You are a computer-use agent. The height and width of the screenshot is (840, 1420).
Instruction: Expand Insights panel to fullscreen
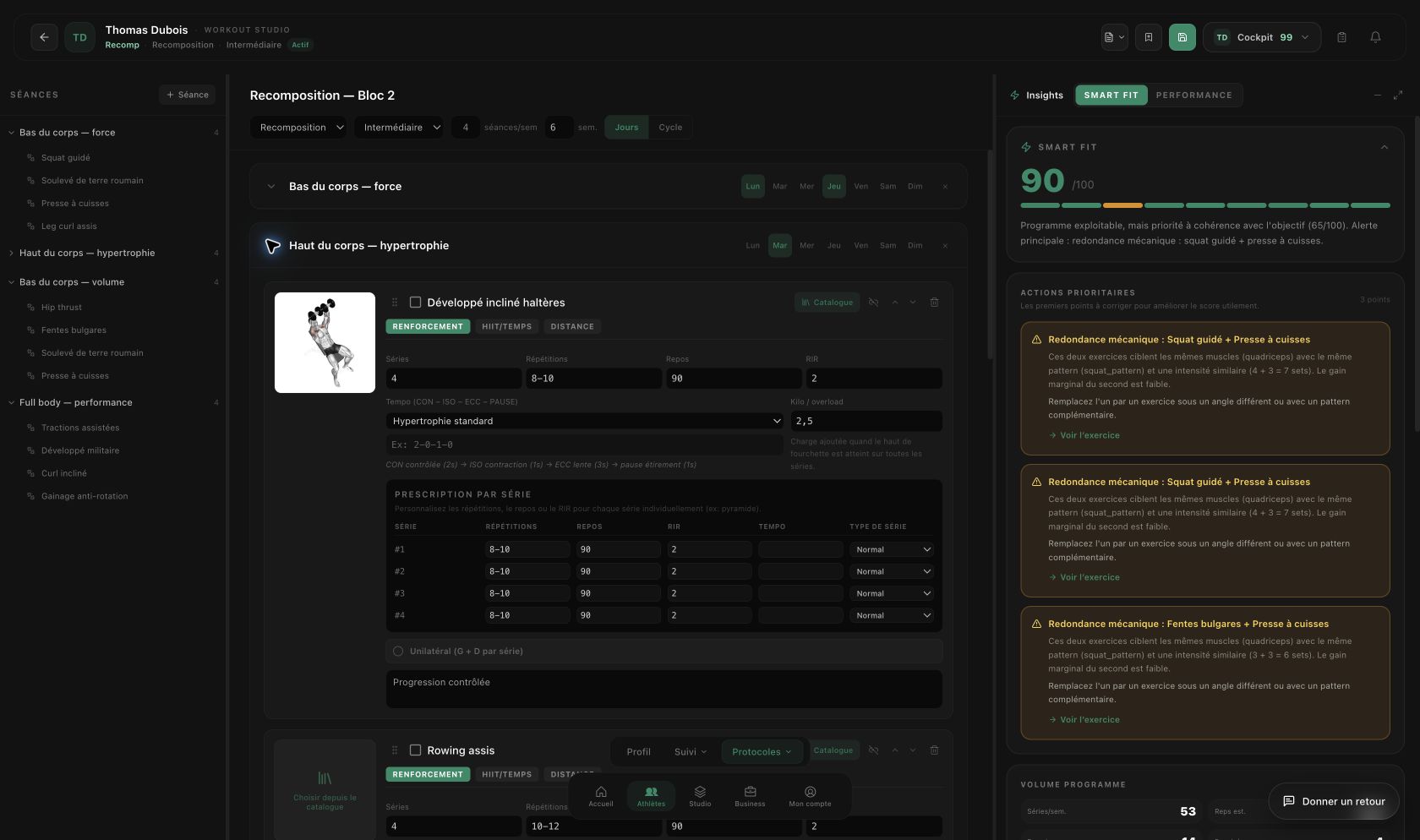coord(1398,95)
